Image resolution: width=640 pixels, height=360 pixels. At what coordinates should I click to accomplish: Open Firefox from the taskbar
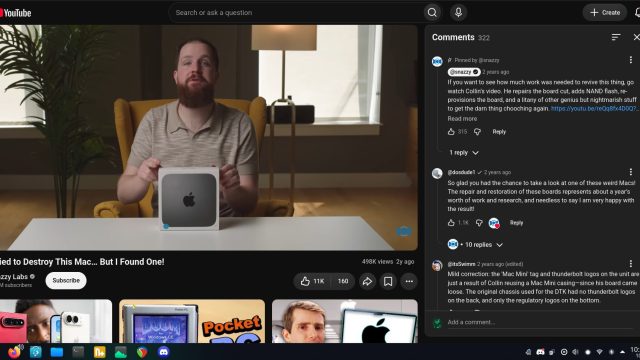pos(14,352)
